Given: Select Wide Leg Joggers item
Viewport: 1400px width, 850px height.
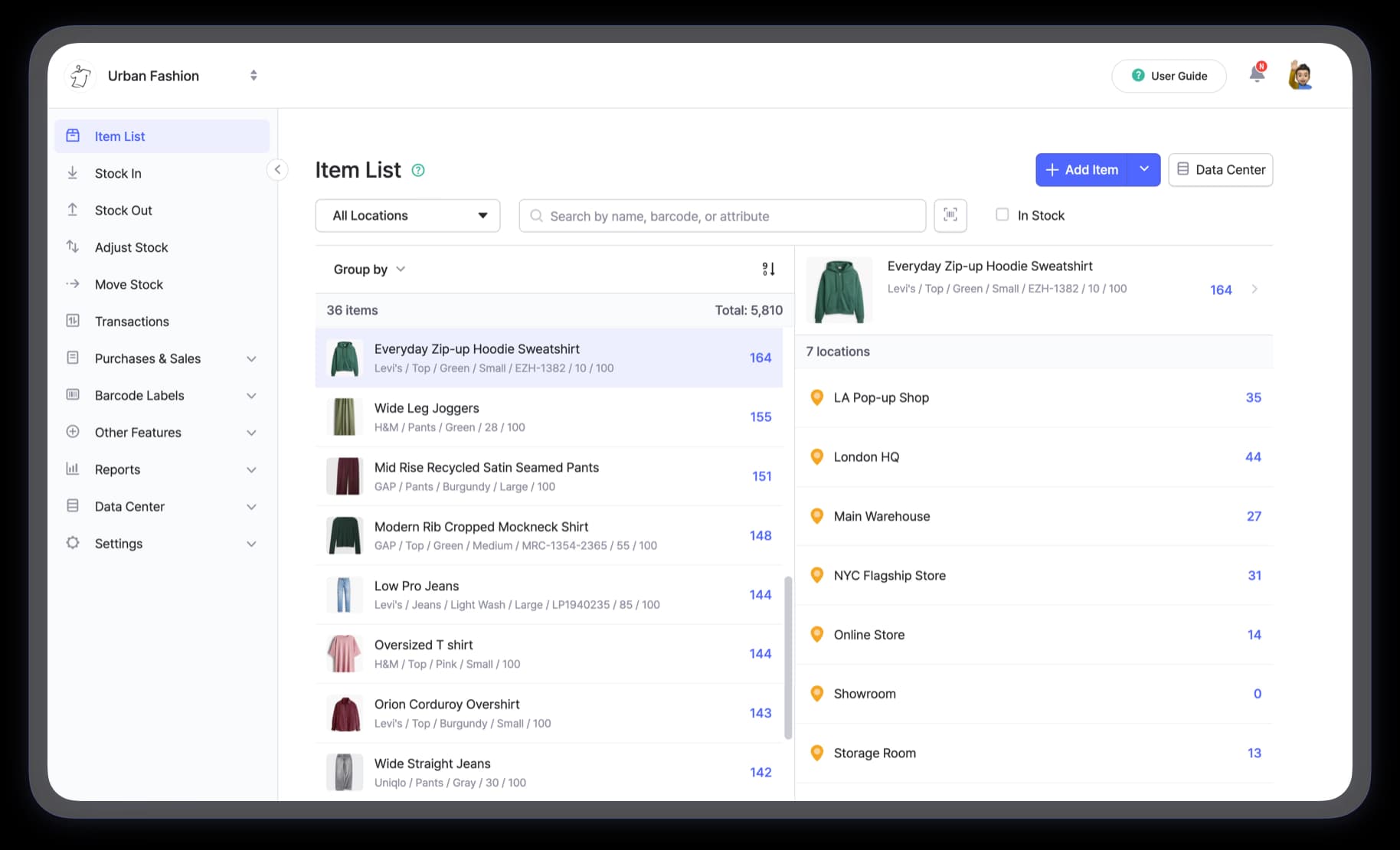Looking at the screenshot, I should (549, 417).
